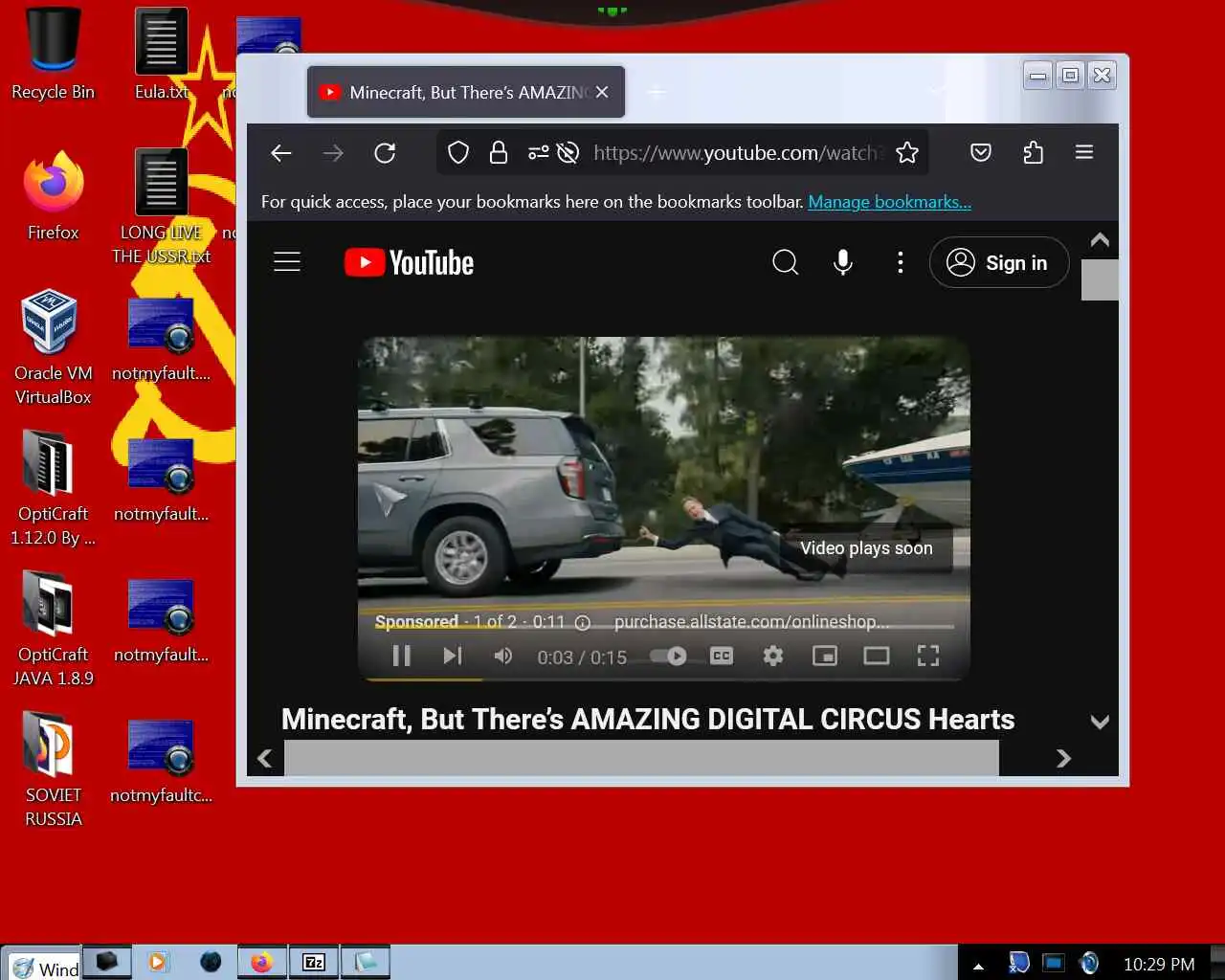Open the YouTube guide menu
Image resolution: width=1225 pixels, height=980 pixels.
point(287,262)
